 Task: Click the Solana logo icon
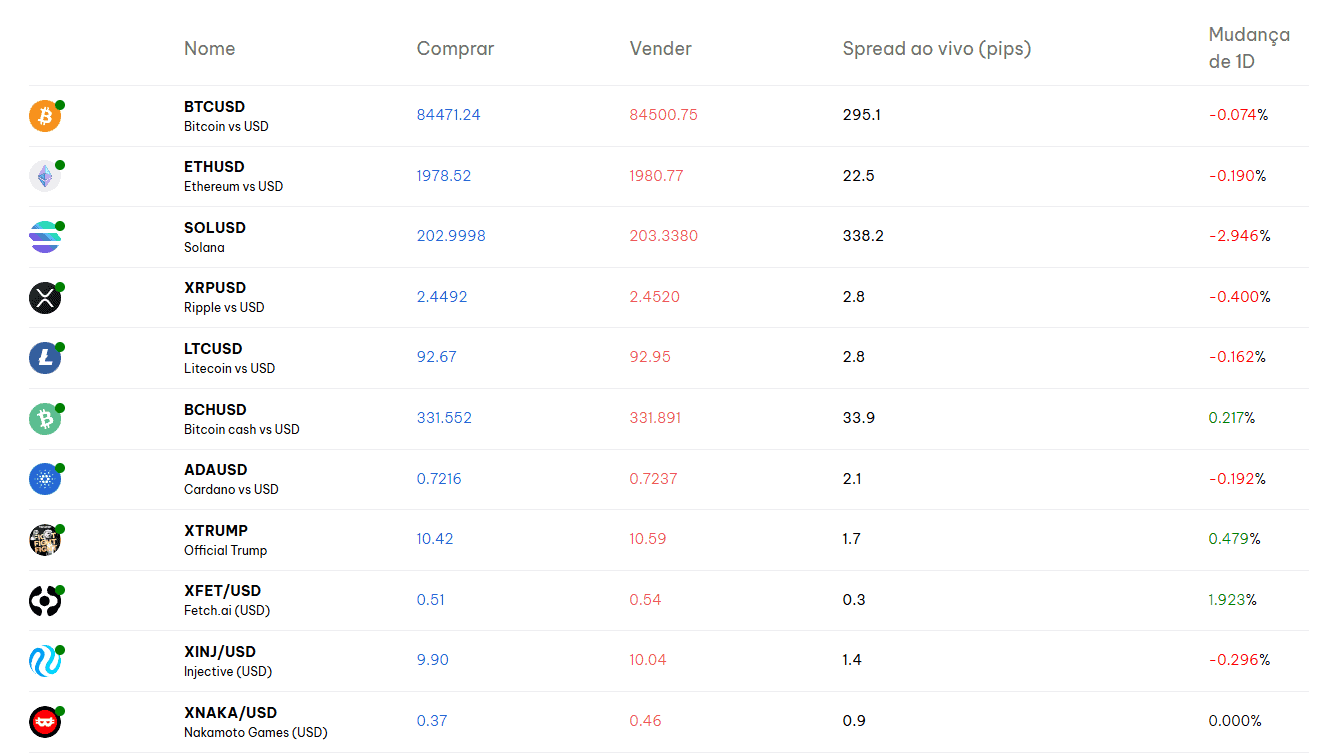(45, 237)
